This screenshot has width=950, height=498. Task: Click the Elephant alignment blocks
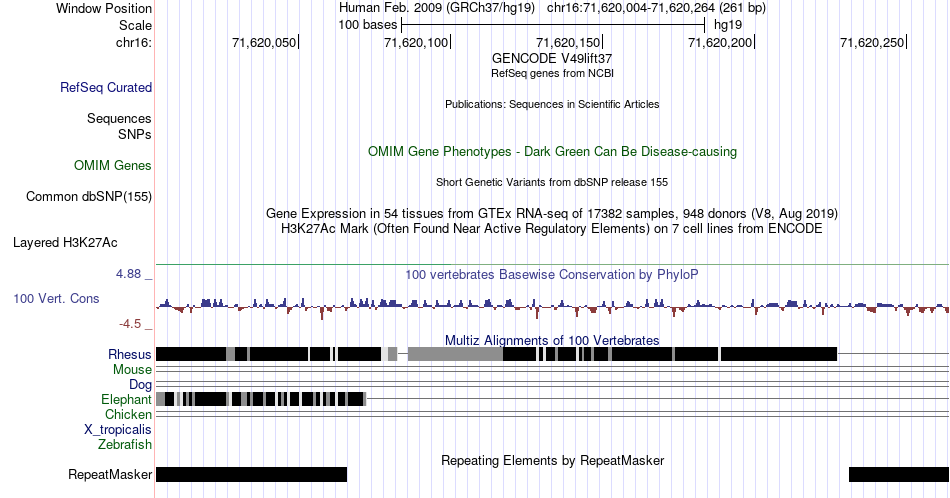(261, 399)
